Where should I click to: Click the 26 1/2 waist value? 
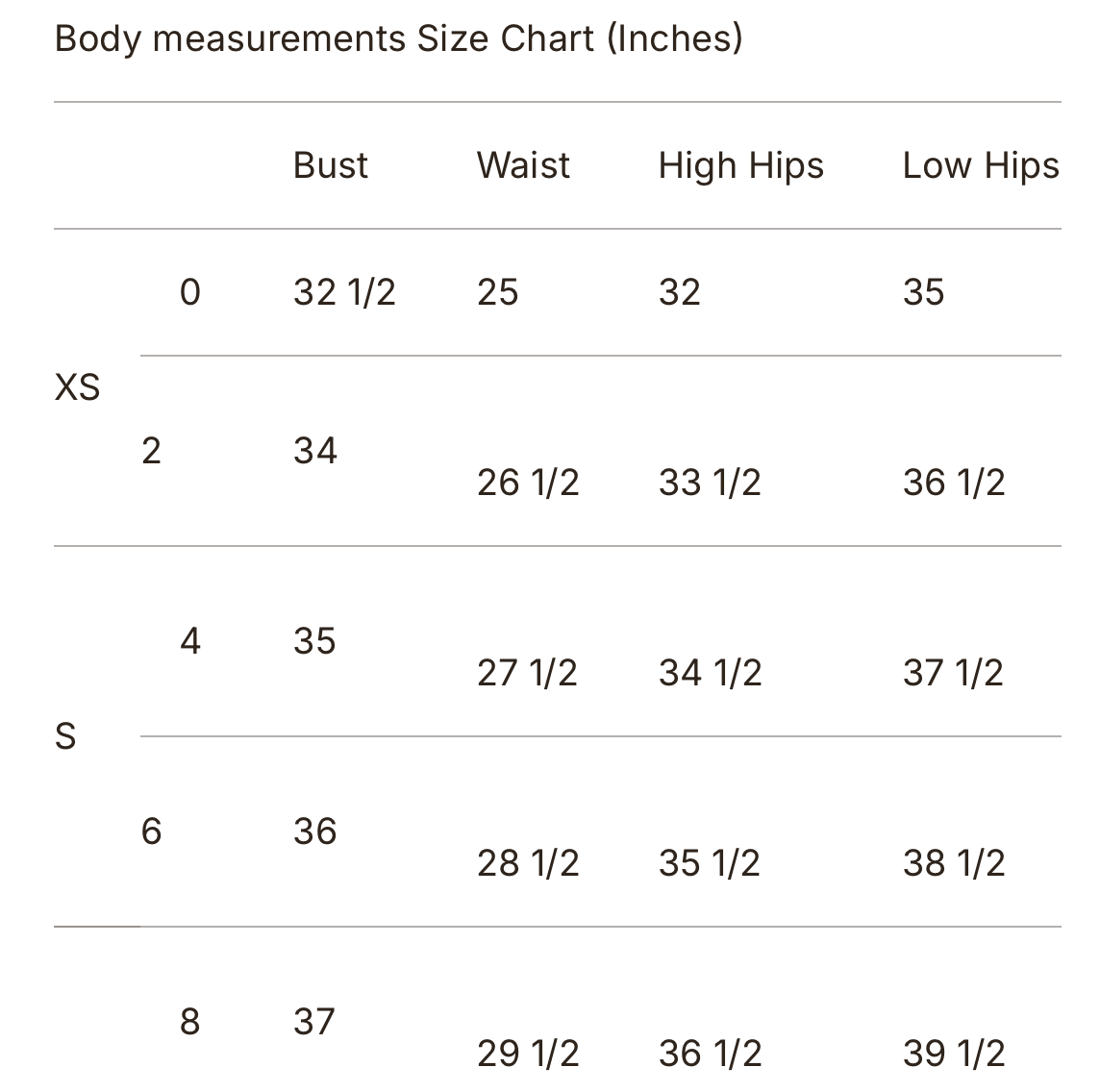(x=528, y=483)
